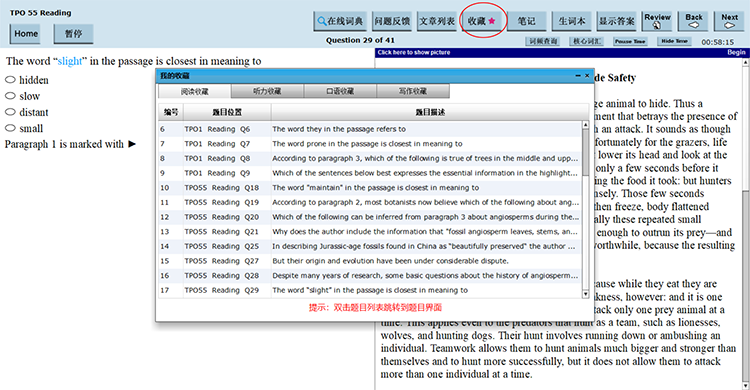The height and width of the screenshot is (390, 750).
Task: Select the 'small' answer option
Action: [x=10, y=128]
